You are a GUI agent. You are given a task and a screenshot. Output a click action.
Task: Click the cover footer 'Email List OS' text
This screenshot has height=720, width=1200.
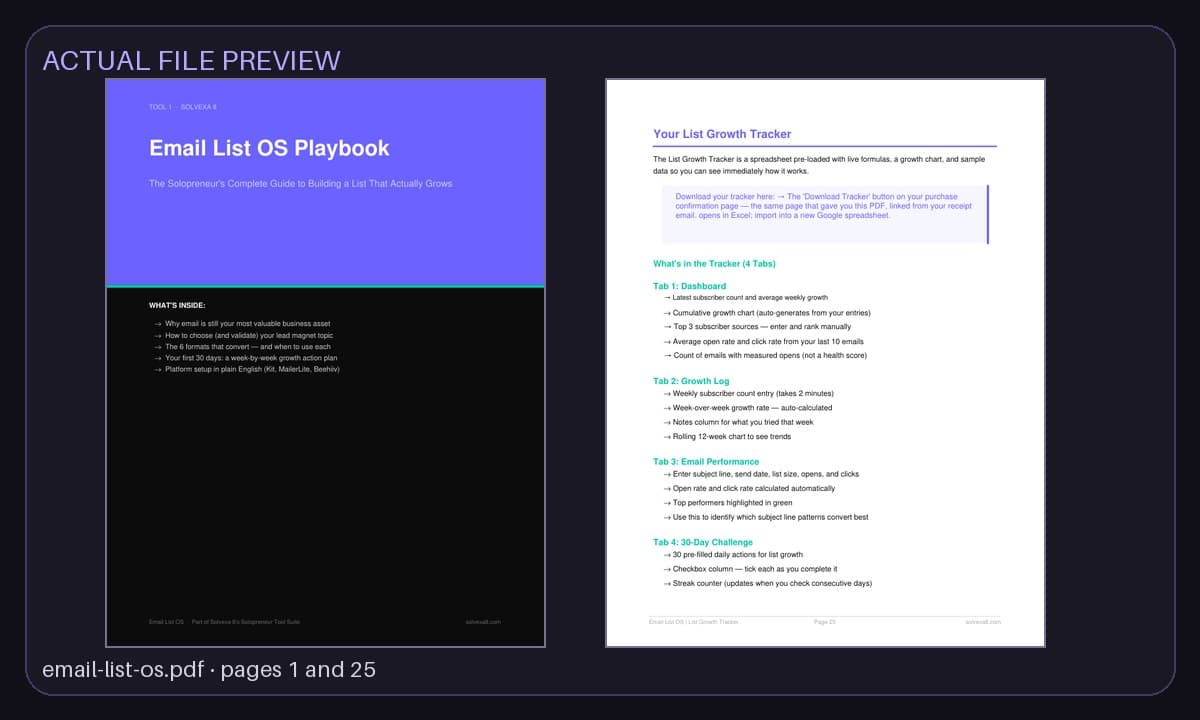166,622
